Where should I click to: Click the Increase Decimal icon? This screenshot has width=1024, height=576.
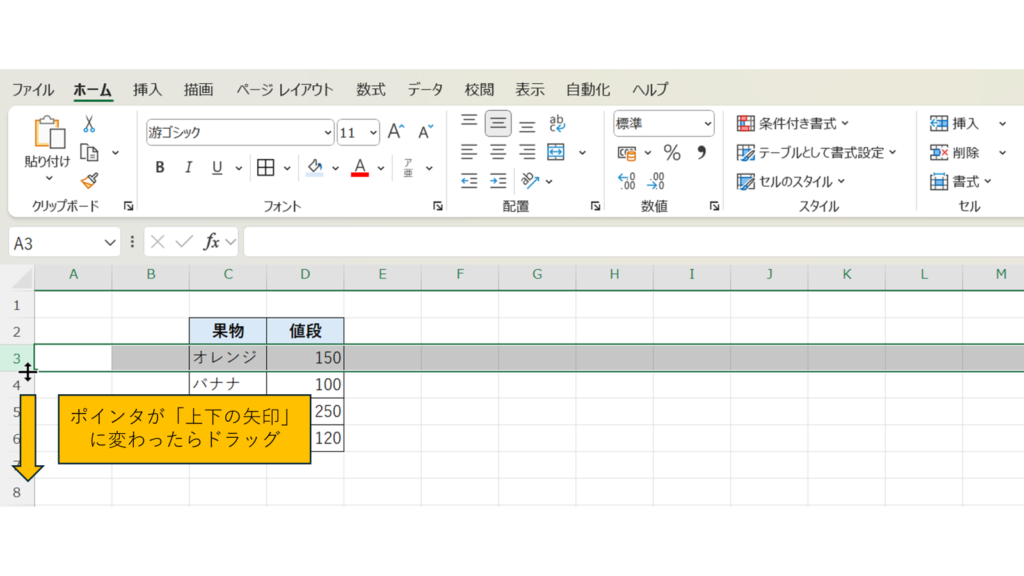(x=627, y=182)
